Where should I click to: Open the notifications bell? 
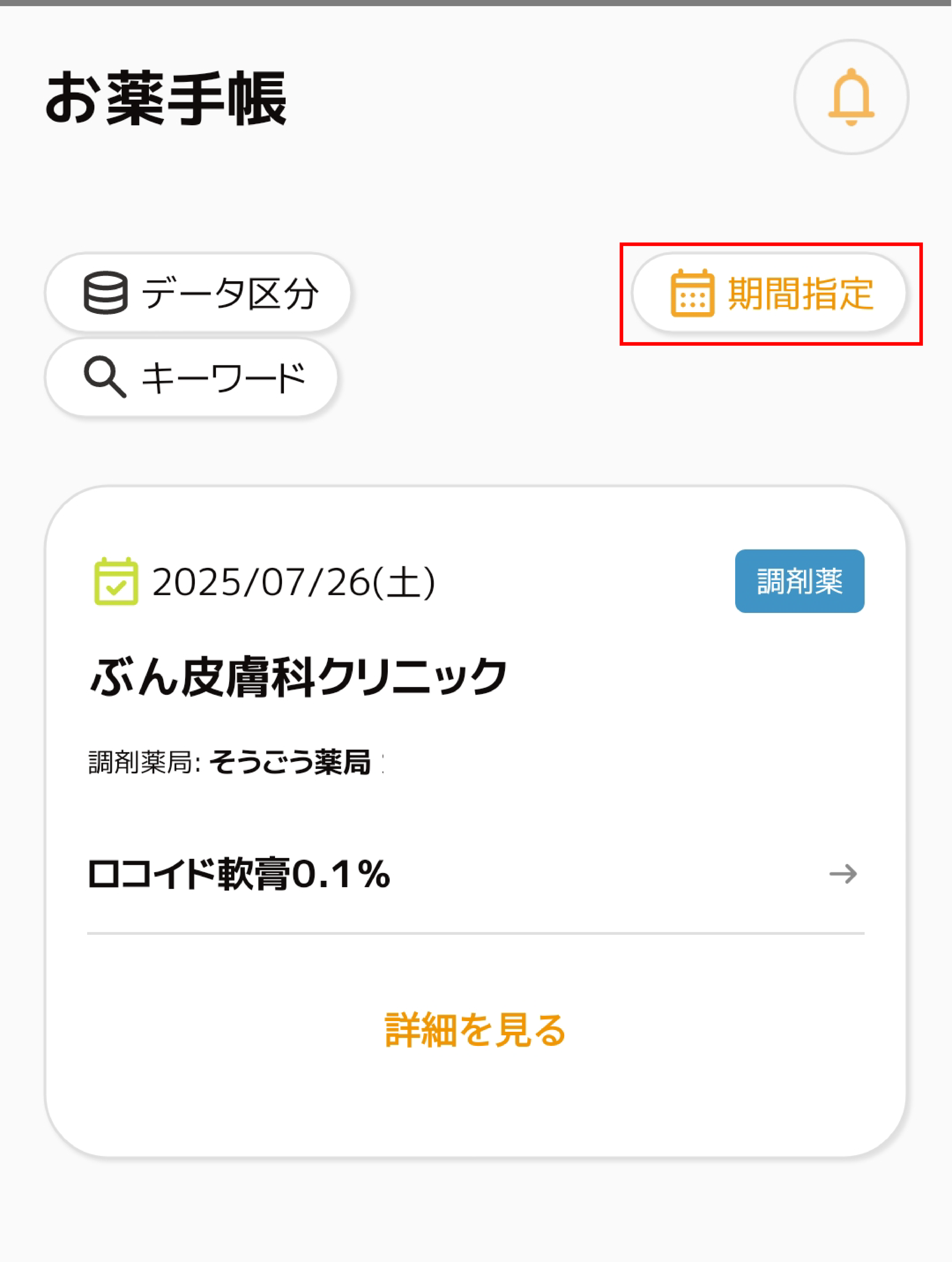pyautogui.click(x=851, y=97)
